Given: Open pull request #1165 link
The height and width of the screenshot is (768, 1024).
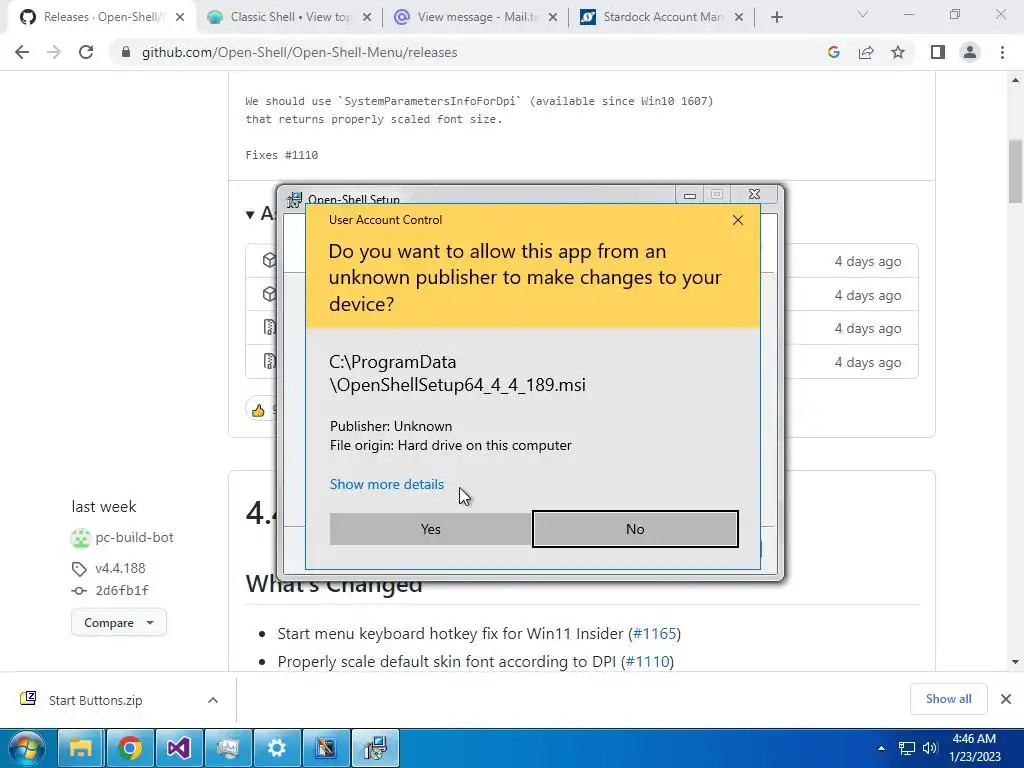Looking at the screenshot, I should [654, 633].
